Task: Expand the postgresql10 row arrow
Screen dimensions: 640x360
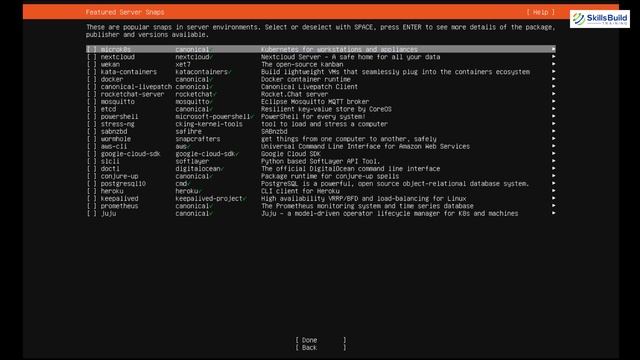Action: [x=553, y=184]
